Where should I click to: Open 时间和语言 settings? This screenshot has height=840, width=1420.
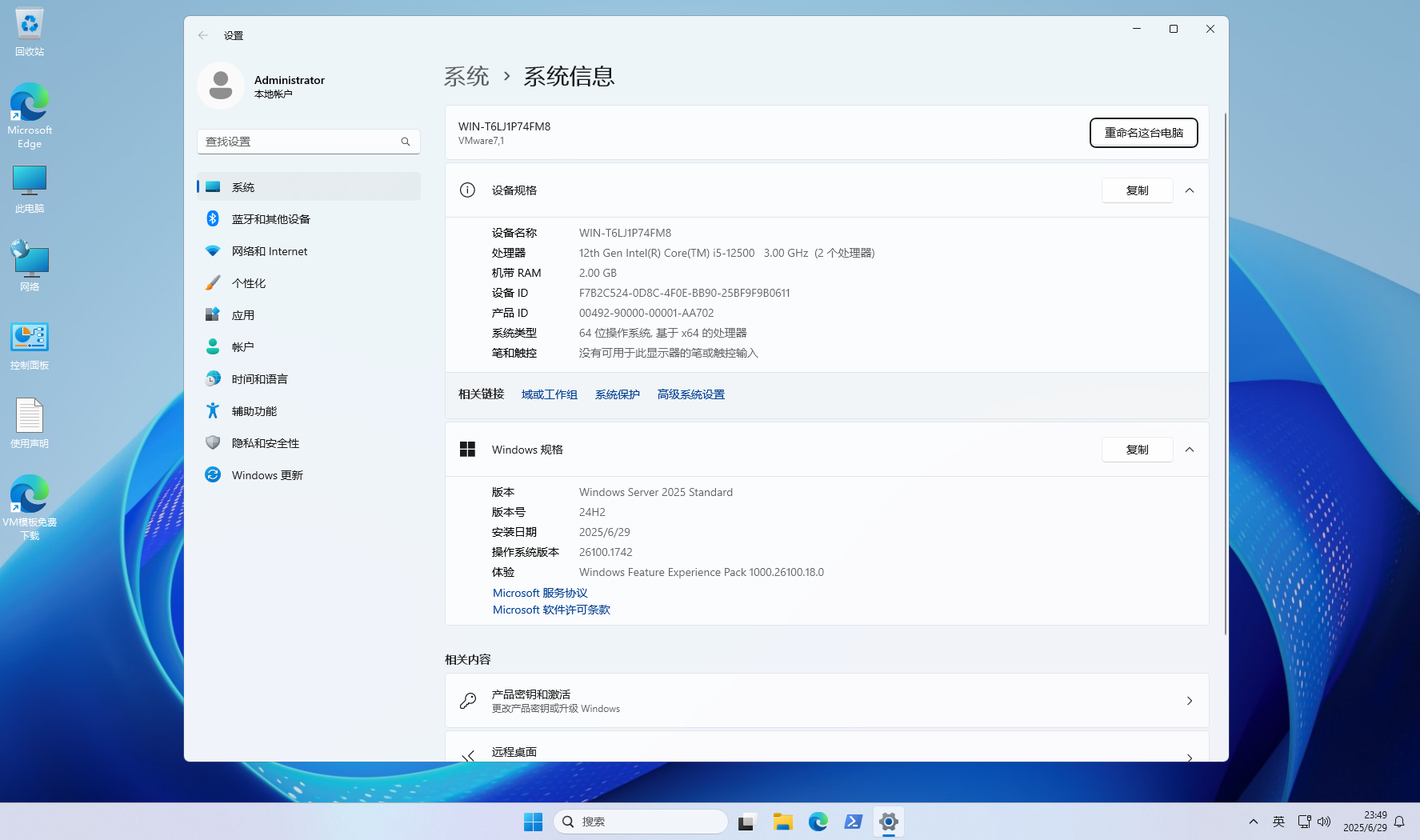point(309,379)
